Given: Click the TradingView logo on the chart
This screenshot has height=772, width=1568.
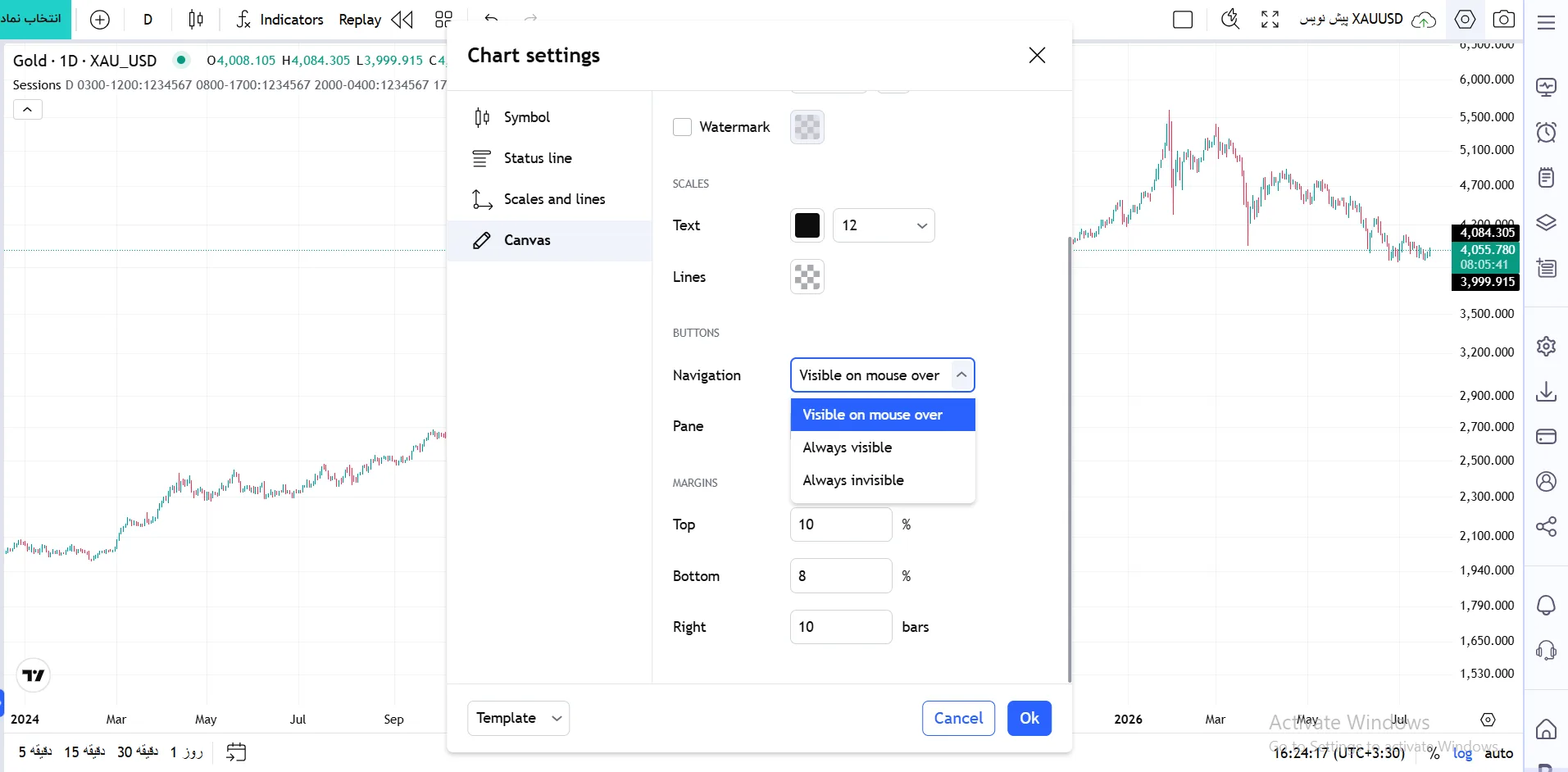Looking at the screenshot, I should tap(34, 675).
